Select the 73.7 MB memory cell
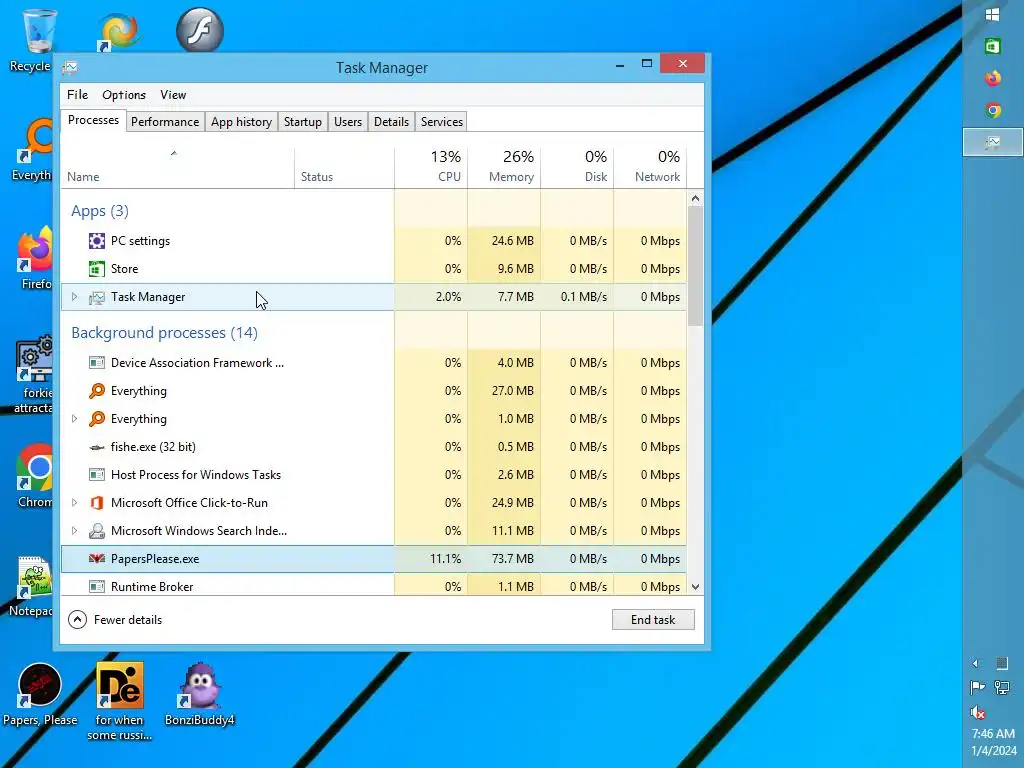Viewport: 1024px width, 768px height. tap(504, 559)
